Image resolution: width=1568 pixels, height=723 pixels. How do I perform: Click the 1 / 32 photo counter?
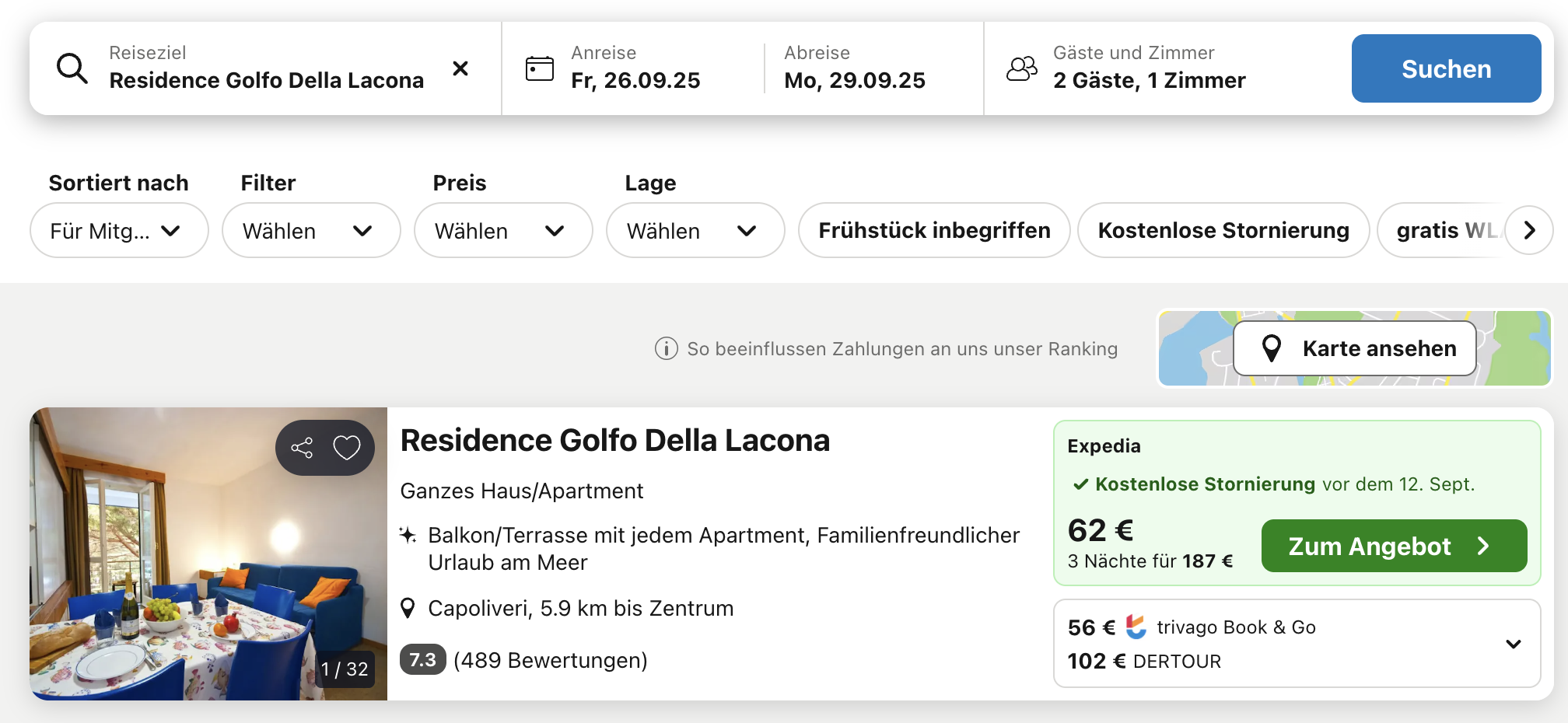345,669
